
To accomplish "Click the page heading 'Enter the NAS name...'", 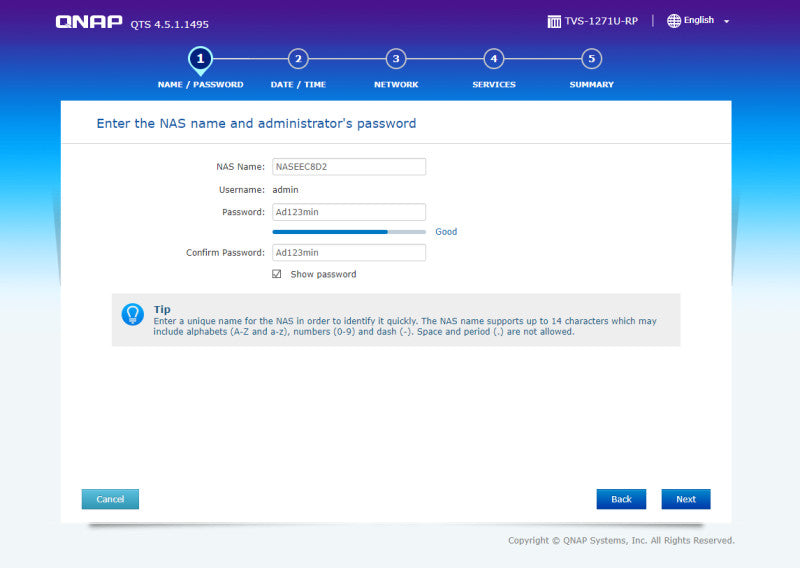I will coord(256,124).
